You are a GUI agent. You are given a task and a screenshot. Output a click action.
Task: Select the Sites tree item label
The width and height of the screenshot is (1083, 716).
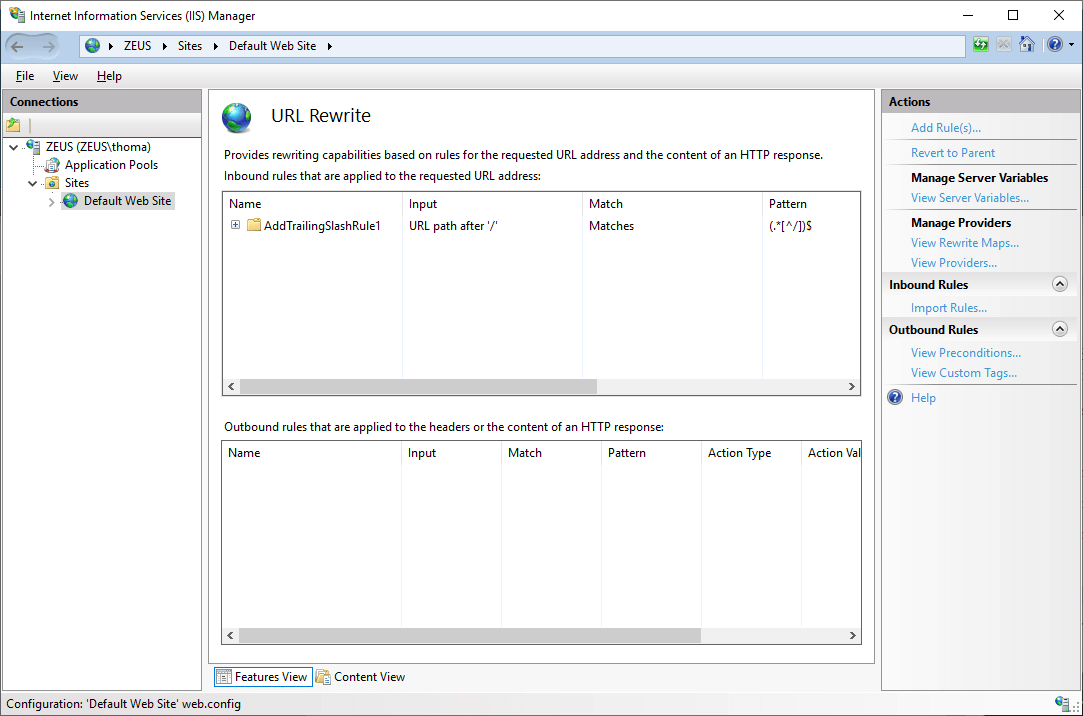coord(77,183)
